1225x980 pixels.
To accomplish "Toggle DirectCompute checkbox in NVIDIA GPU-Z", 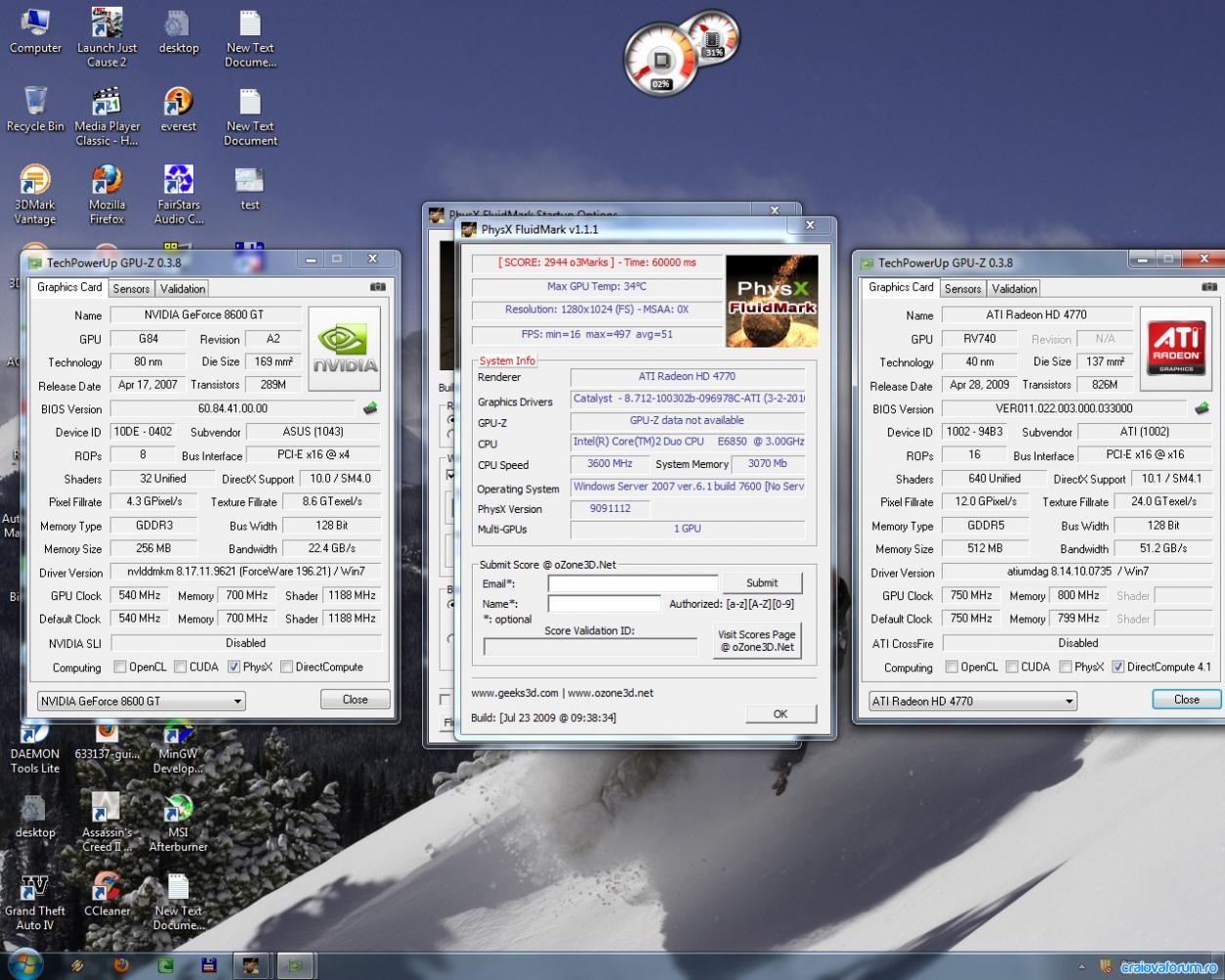I will 287,667.
